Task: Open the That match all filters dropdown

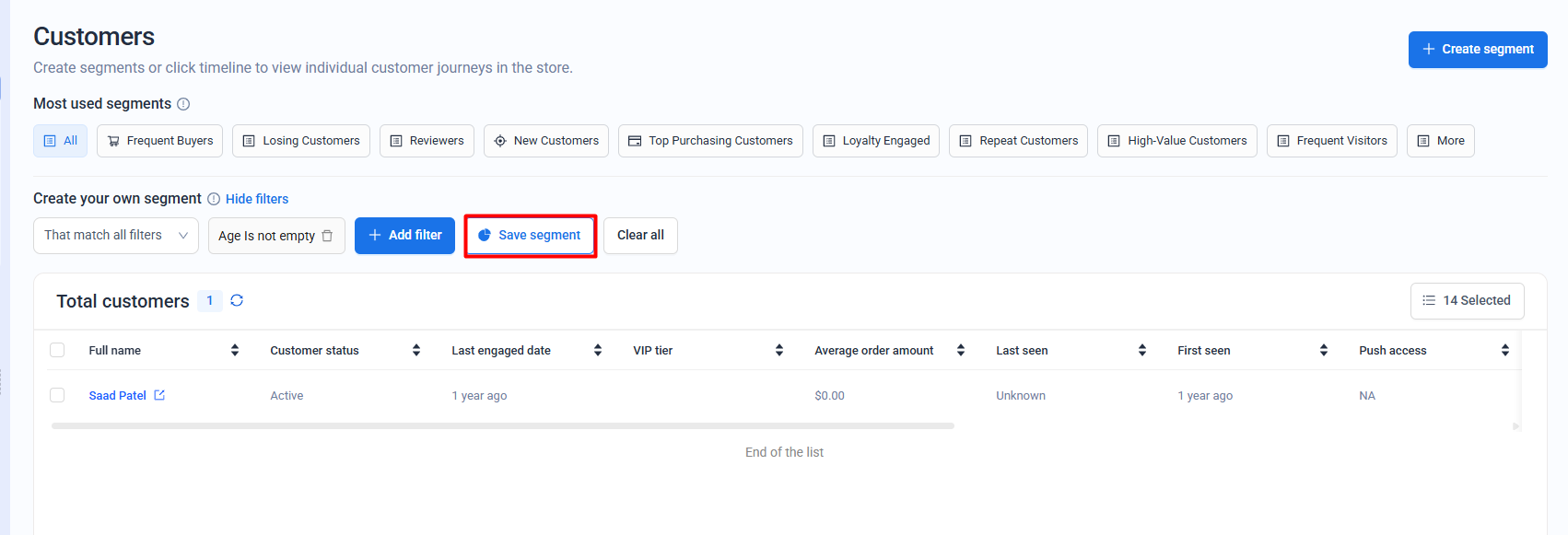Action: click(x=116, y=236)
